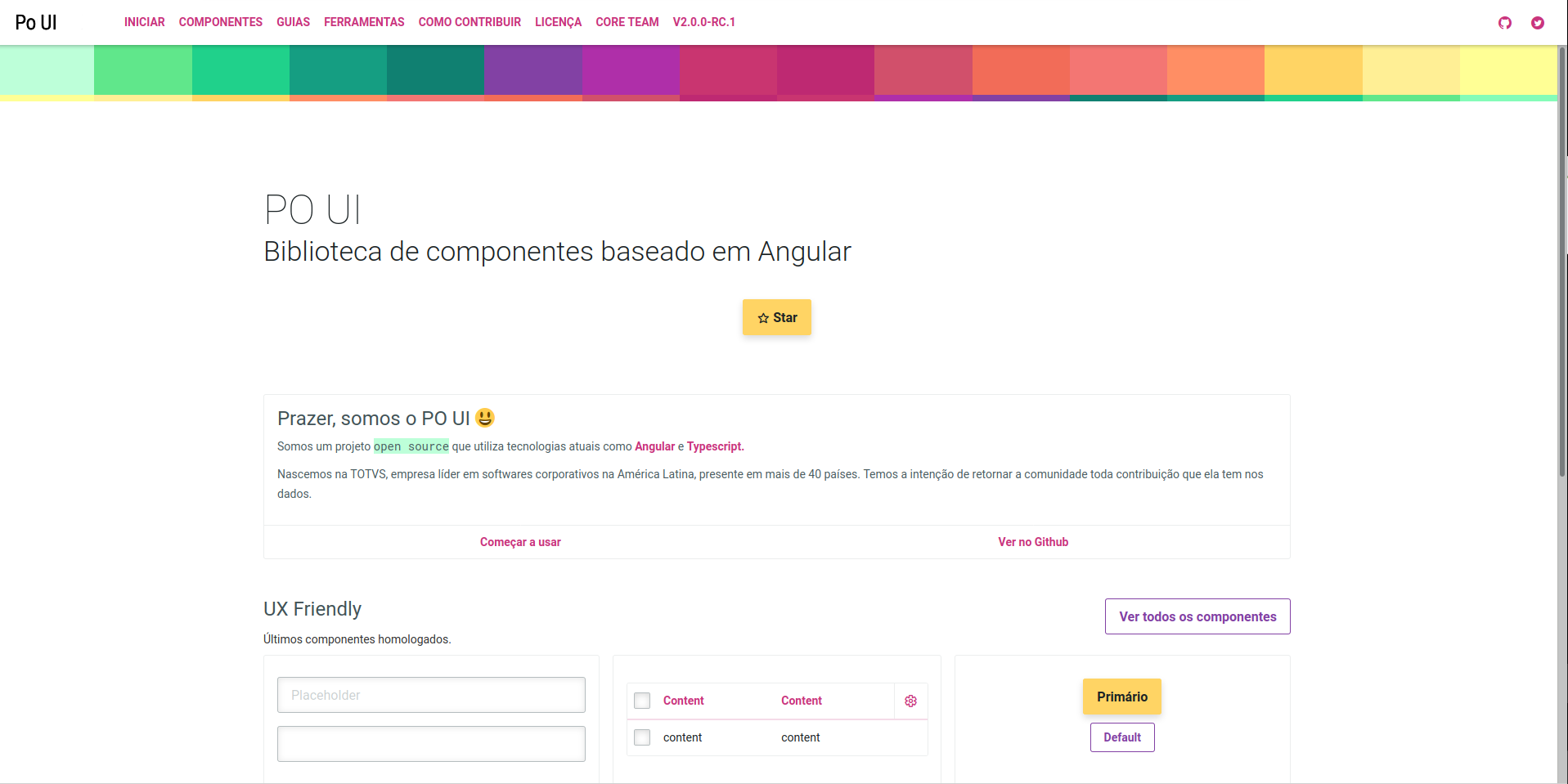
Task: Click the large 'PO UI' title
Action: pyautogui.click(x=312, y=209)
